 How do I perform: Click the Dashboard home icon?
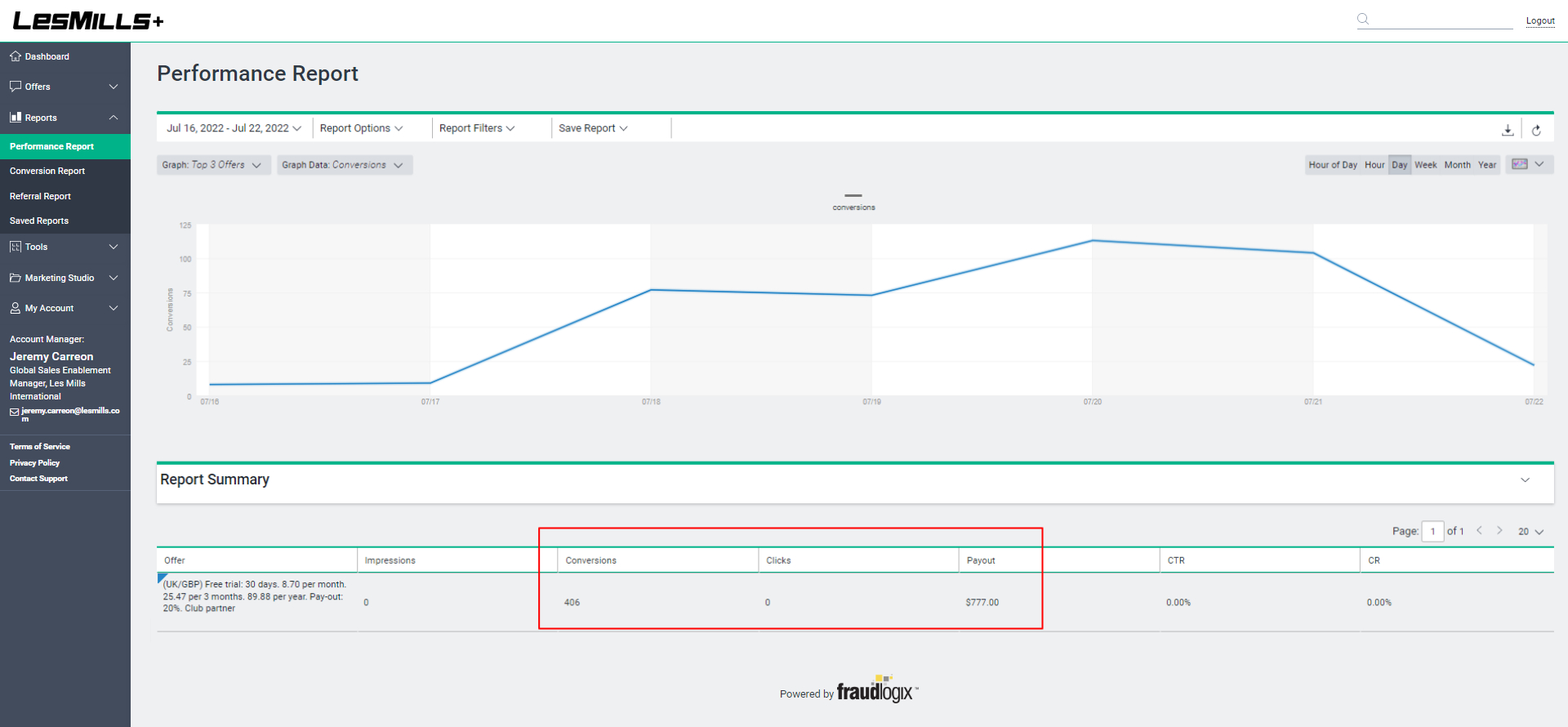point(16,56)
